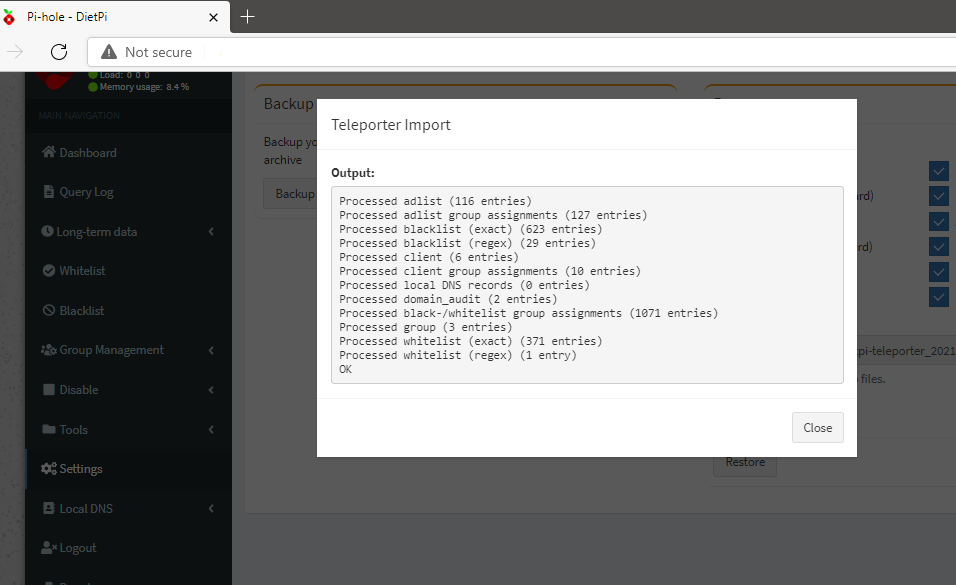Image resolution: width=956 pixels, height=585 pixels.
Task: Click "Processed blacklist (exact) (623 entries)" line
Action: (x=471, y=229)
